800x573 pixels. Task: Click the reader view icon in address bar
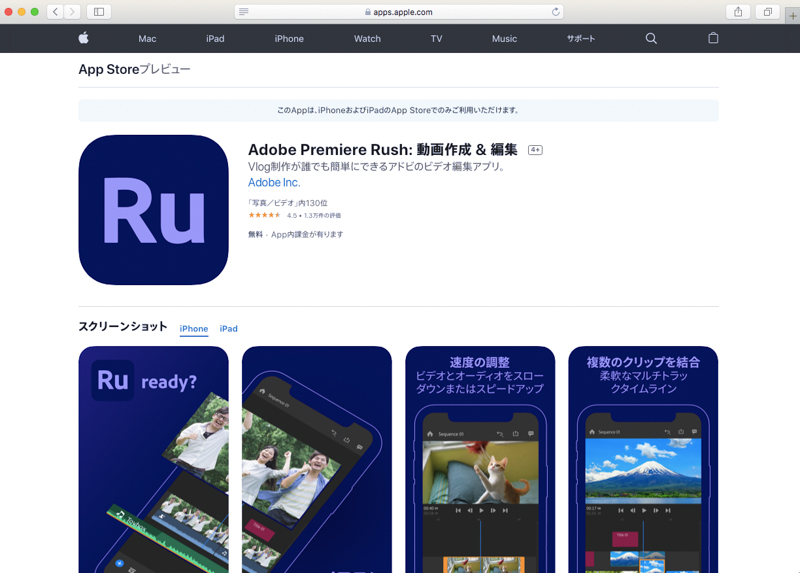244,12
